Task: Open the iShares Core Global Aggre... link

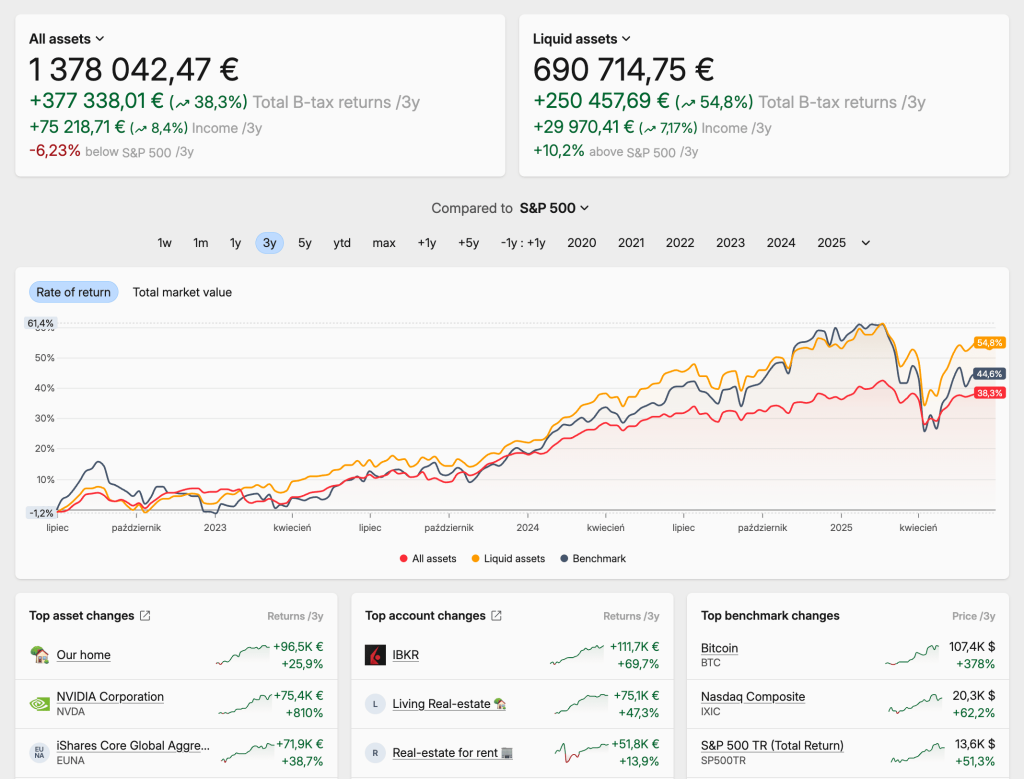Action: 133,746
